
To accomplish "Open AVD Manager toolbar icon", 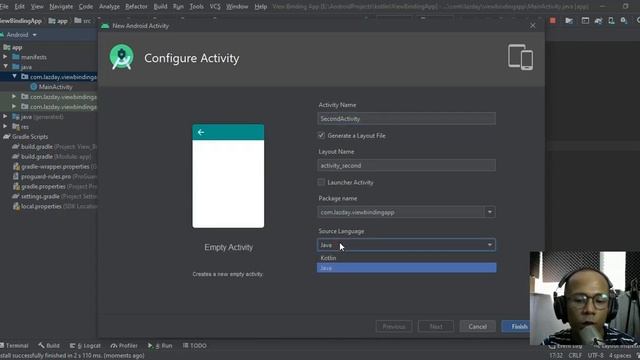I will [611, 20].
